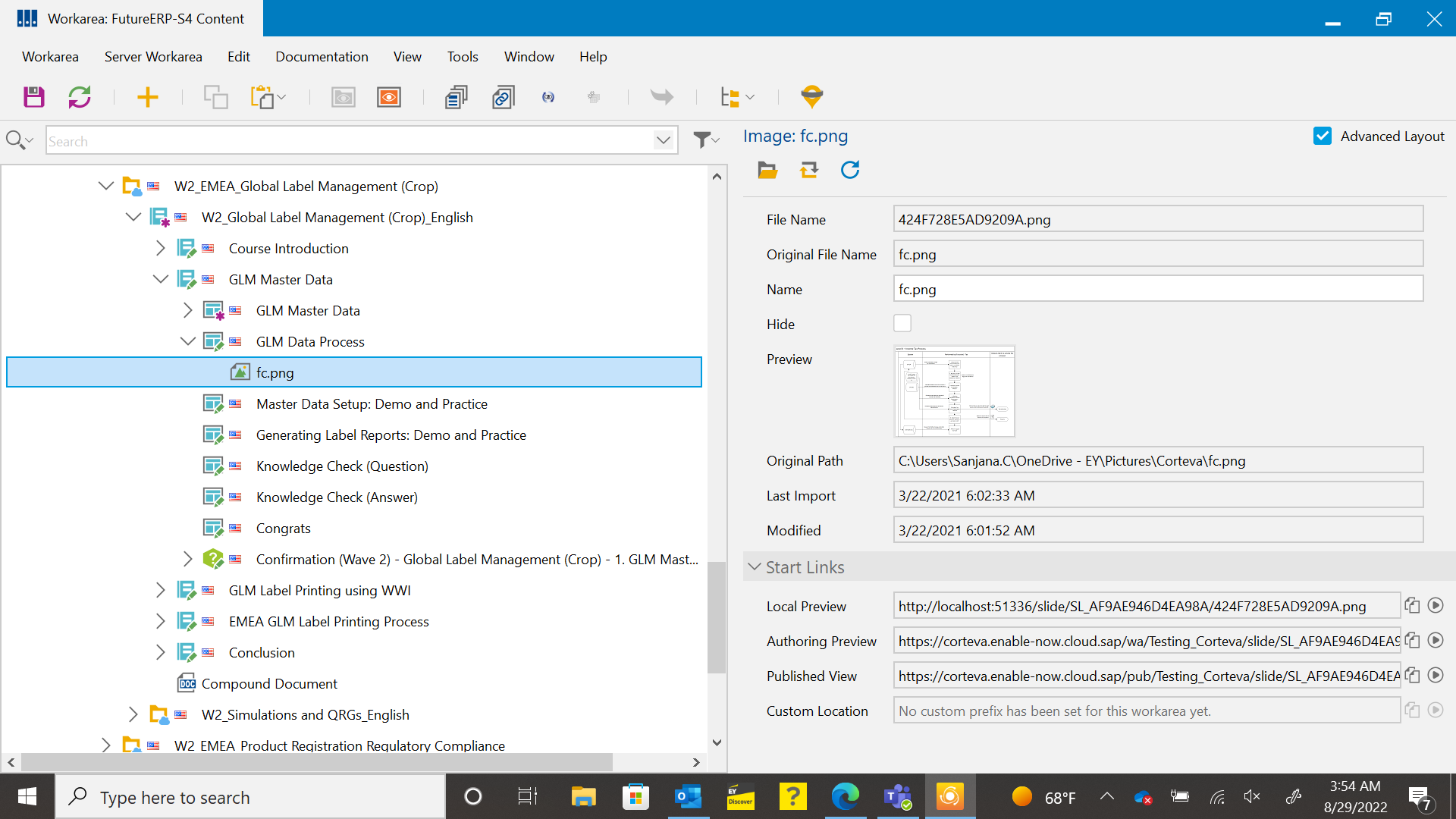Play the Local Preview link
Viewport: 1456px width, 819px height.
tap(1435, 606)
